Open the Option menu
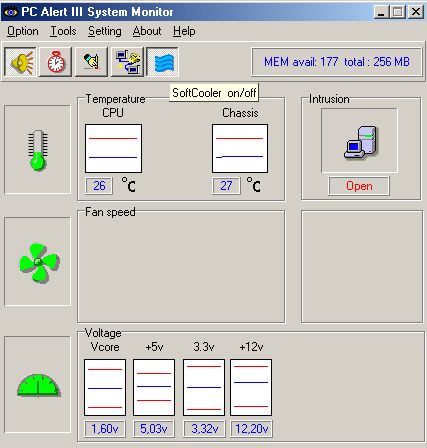 coord(23,31)
